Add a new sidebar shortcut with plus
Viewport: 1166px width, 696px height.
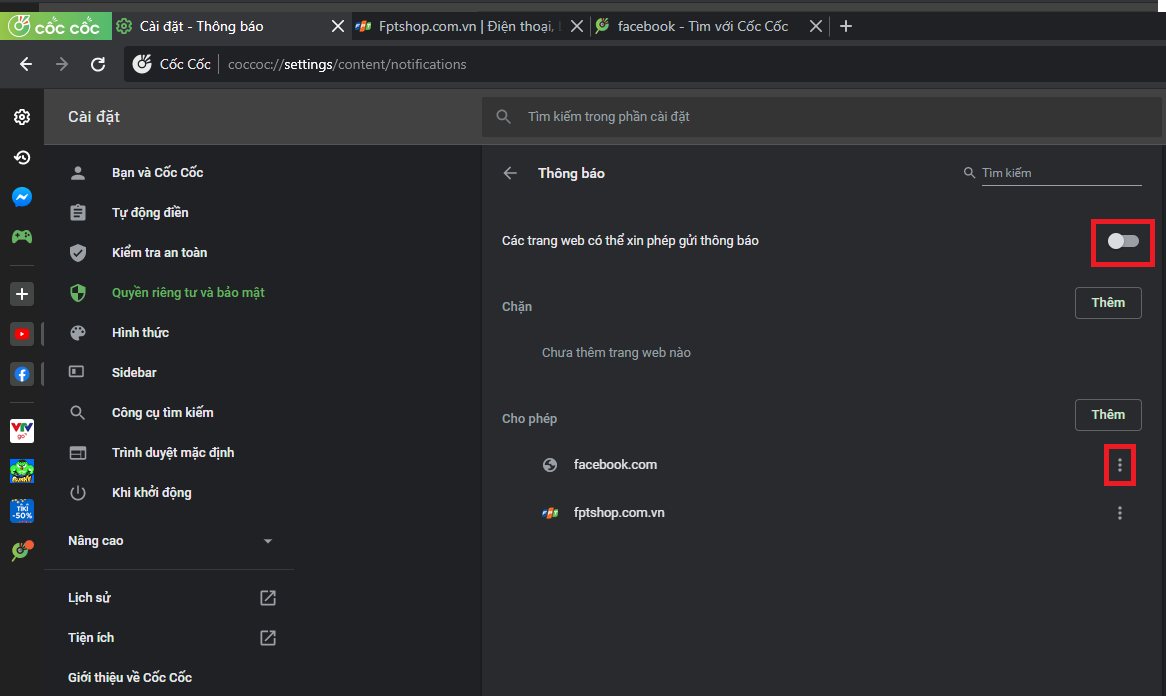click(22, 294)
